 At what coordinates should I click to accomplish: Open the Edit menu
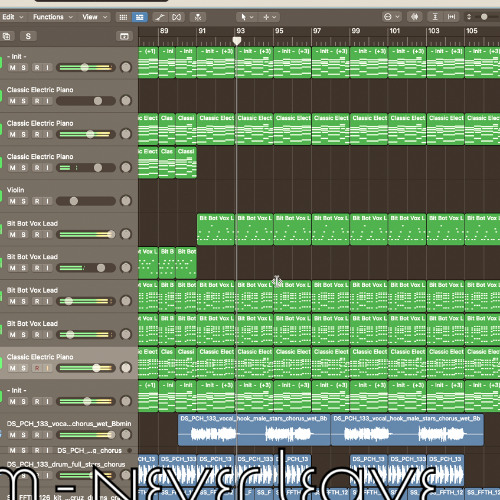(12, 17)
